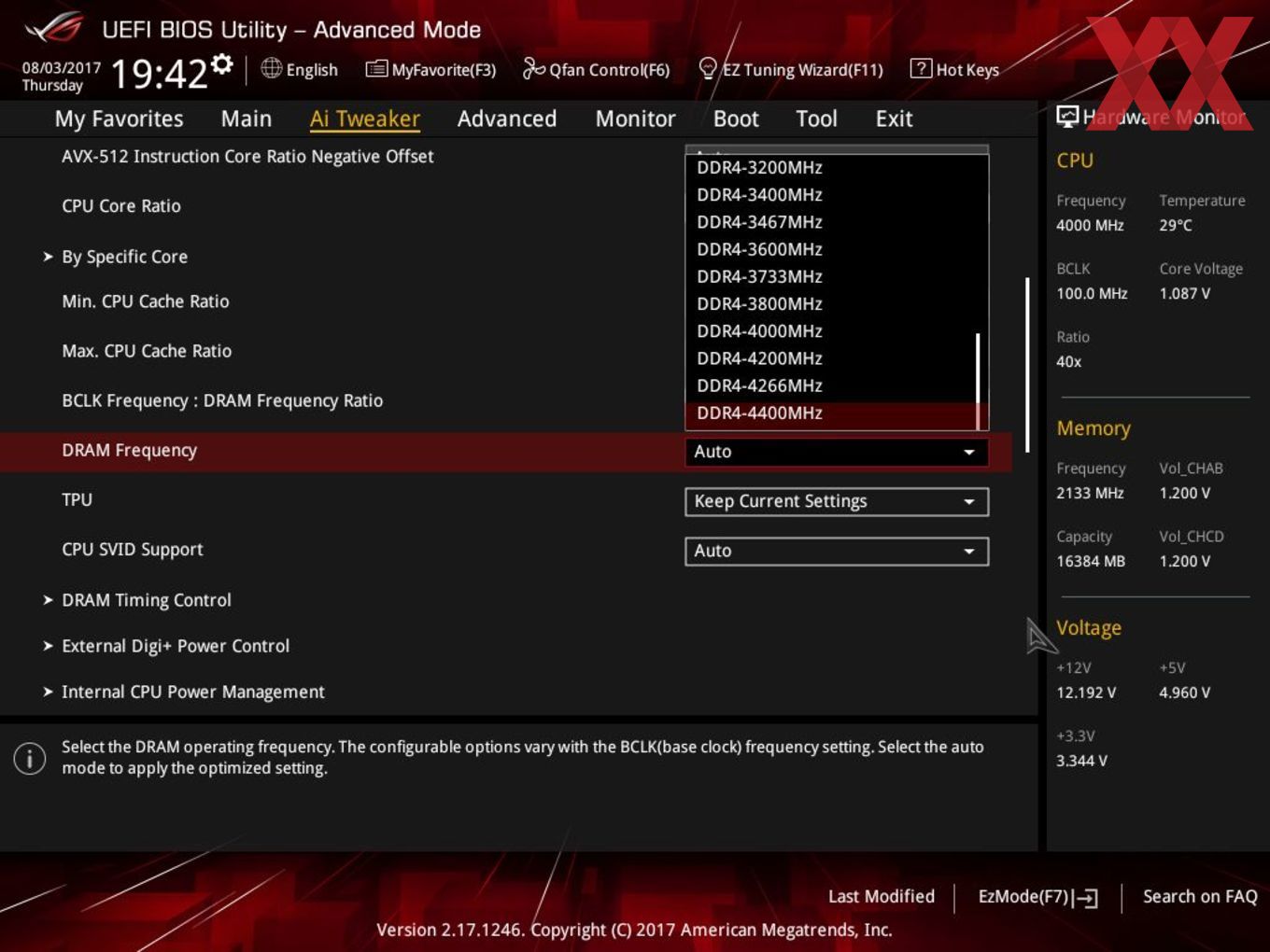Click the gear icon beside the clock
This screenshot has height=952, width=1270.
[x=221, y=63]
